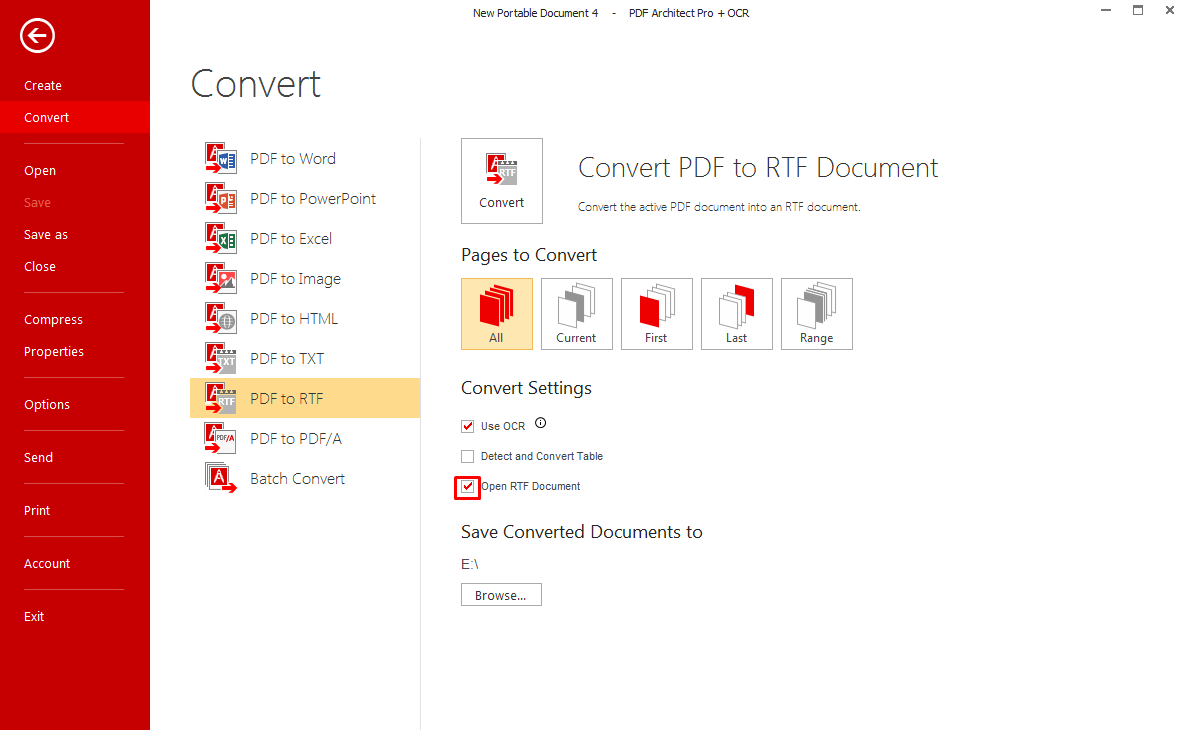The image size is (1183, 730).
Task: Click the PDF to TXT icon
Action: [x=220, y=358]
